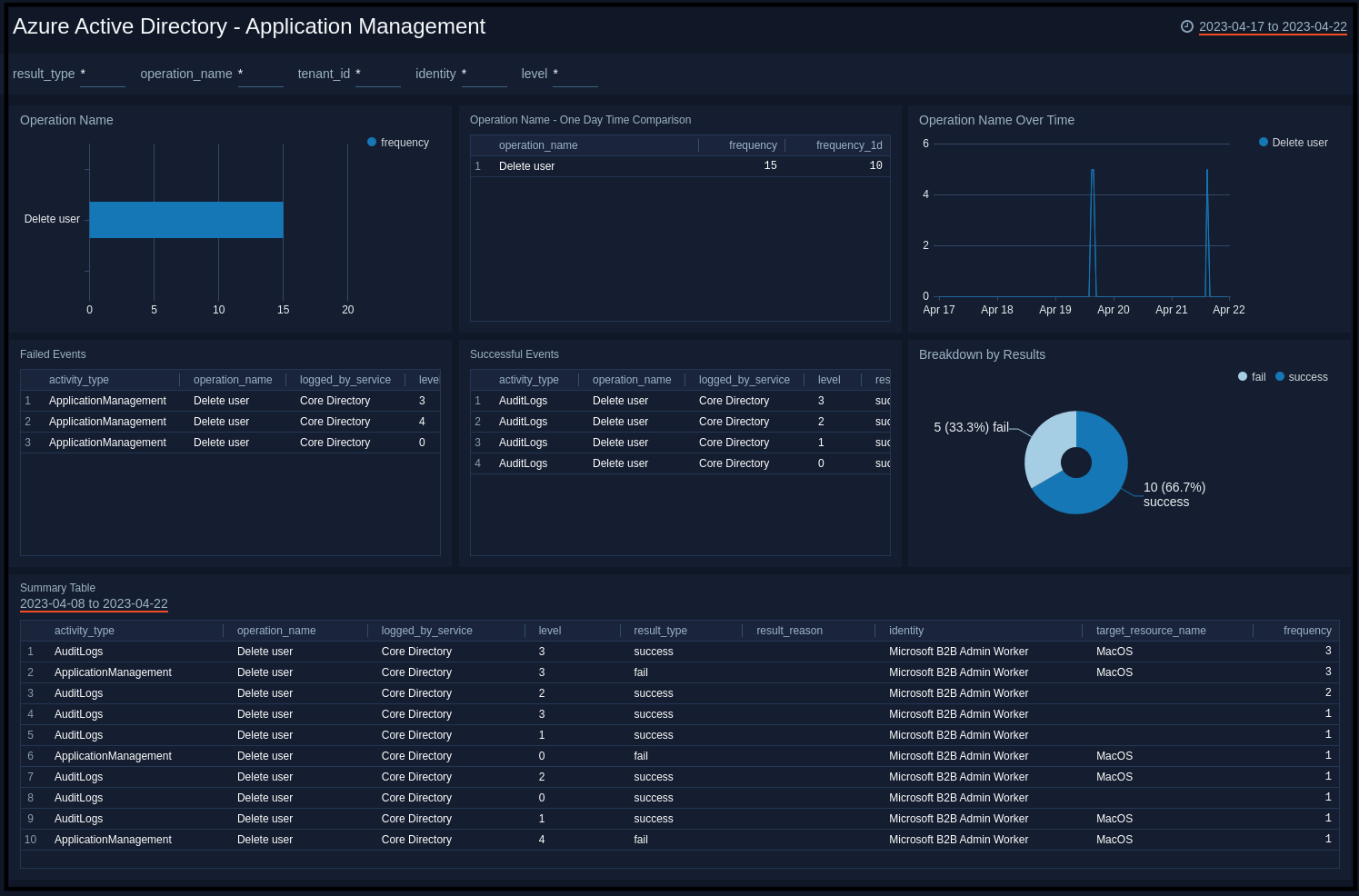The width and height of the screenshot is (1359, 896).
Task: Select Failed Events row 3 Core Directory cell
Action: [335, 443]
